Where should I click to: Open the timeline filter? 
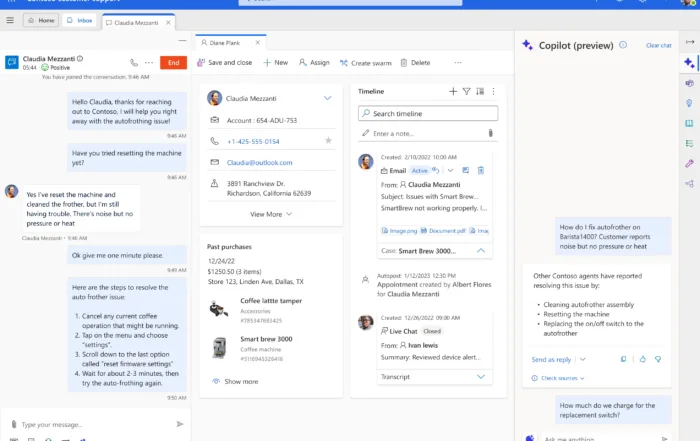(466, 92)
